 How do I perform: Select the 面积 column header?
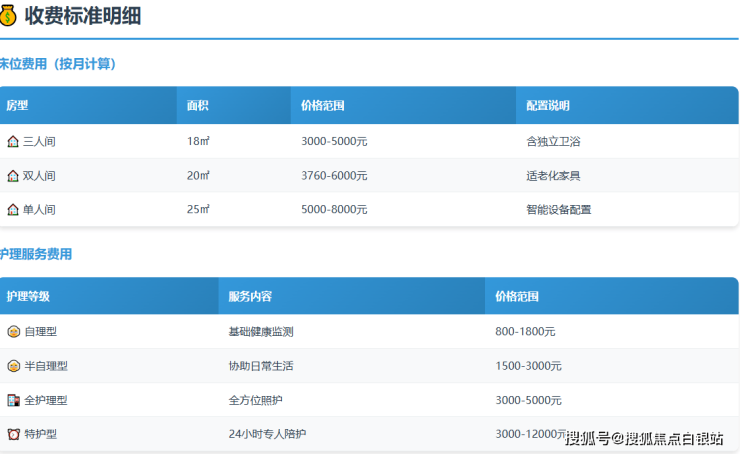(x=197, y=106)
